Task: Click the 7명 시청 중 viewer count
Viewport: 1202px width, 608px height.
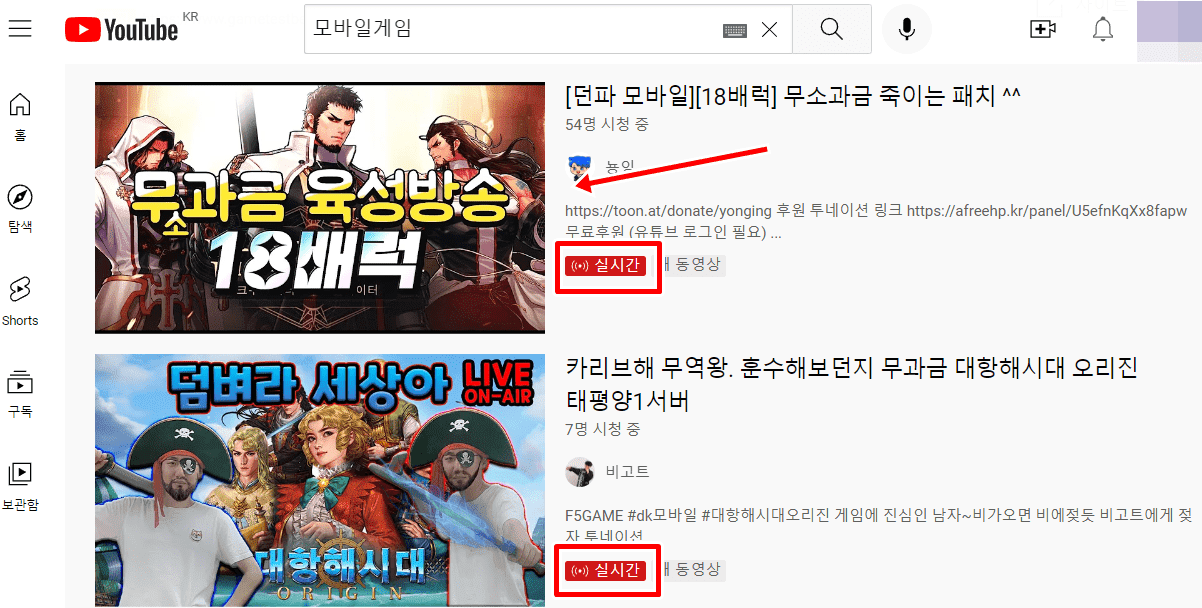Action: pyautogui.click(x=603, y=429)
